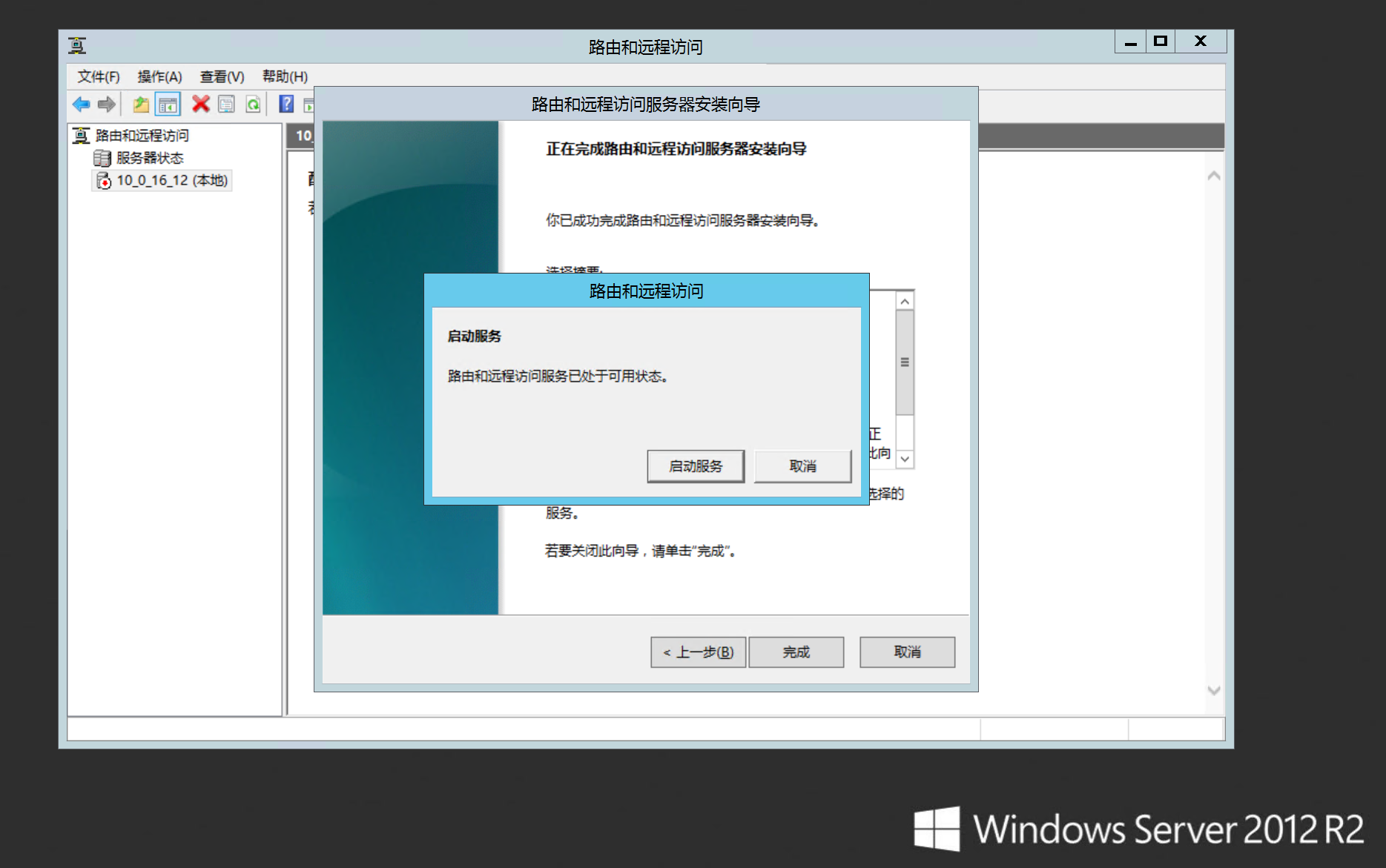Viewport: 1386px width, 868px height.
Task: Click the red X delete icon
Action: point(200,104)
